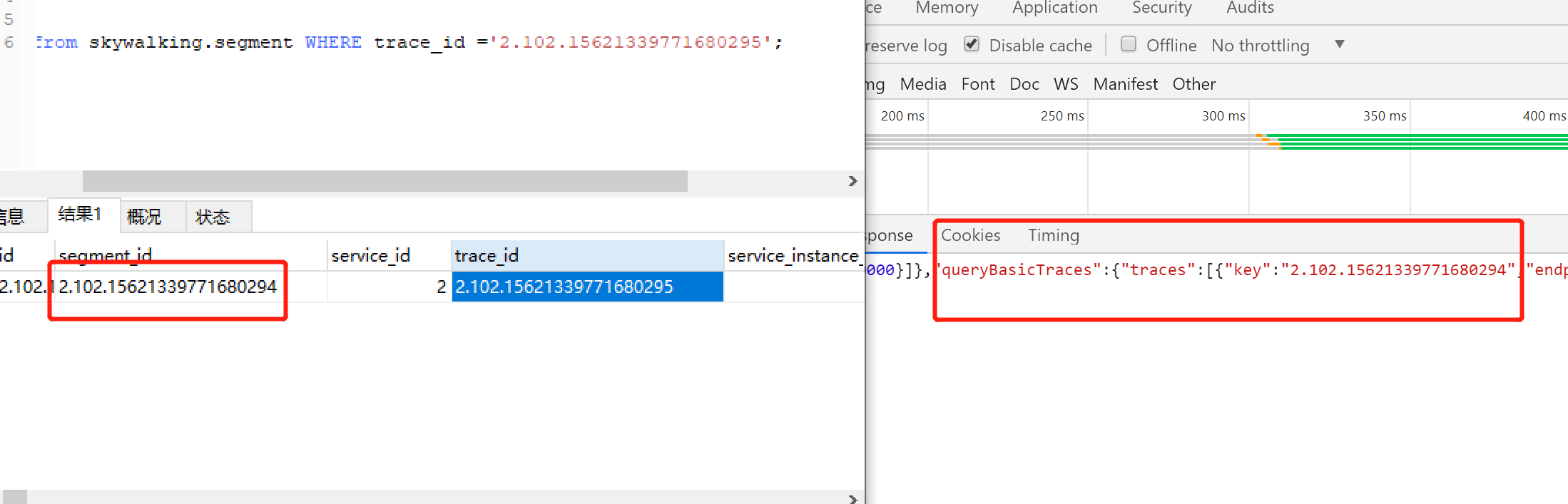Click the 250 ms timeline marker
The height and width of the screenshot is (504, 1568).
(x=1062, y=115)
